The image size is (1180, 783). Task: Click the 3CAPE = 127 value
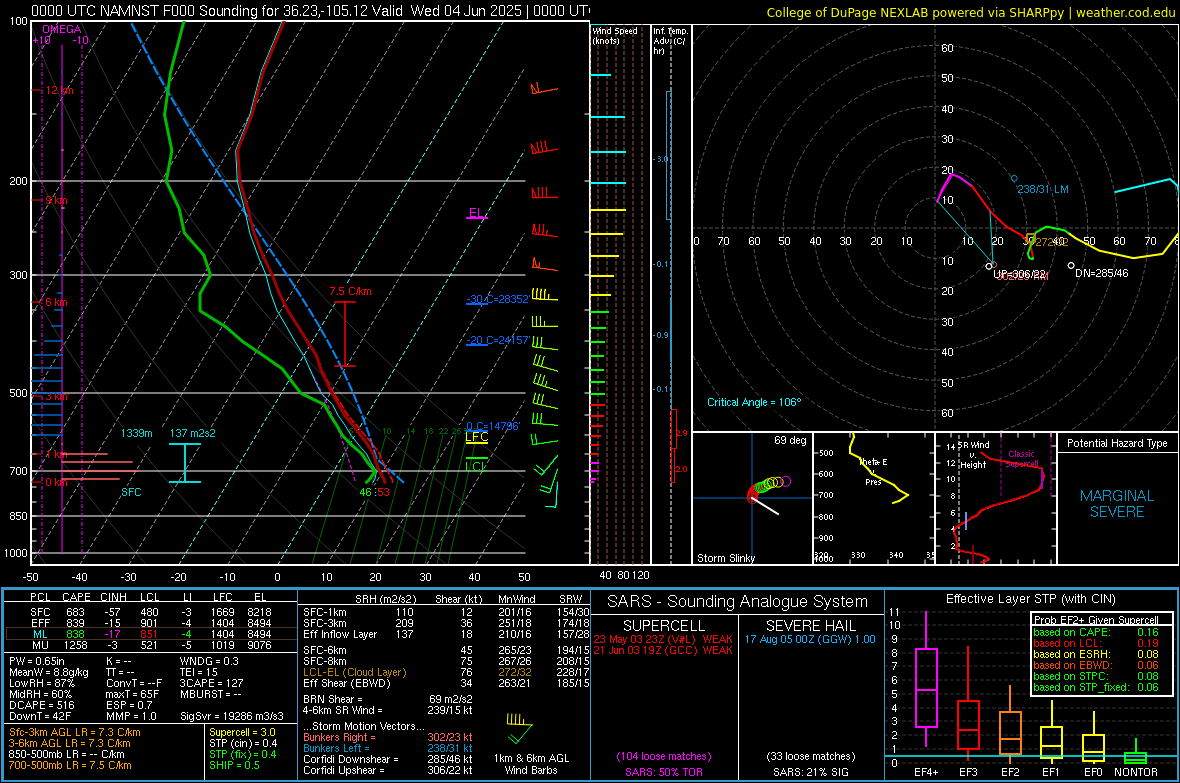click(211, 684)
